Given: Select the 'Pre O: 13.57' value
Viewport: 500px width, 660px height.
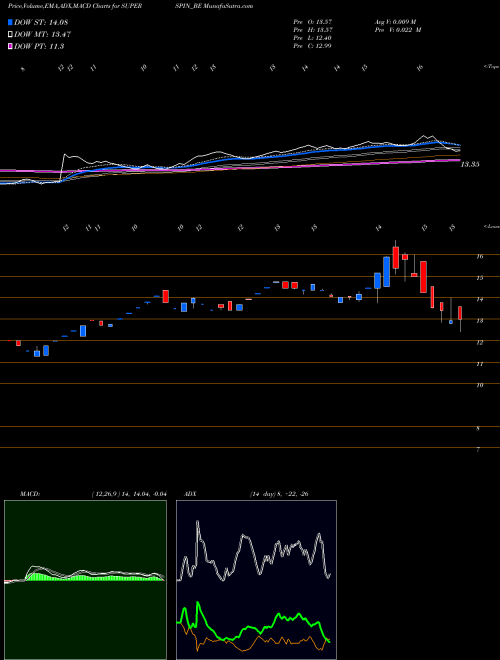Looking at the screenshot, I should (313, 21).
